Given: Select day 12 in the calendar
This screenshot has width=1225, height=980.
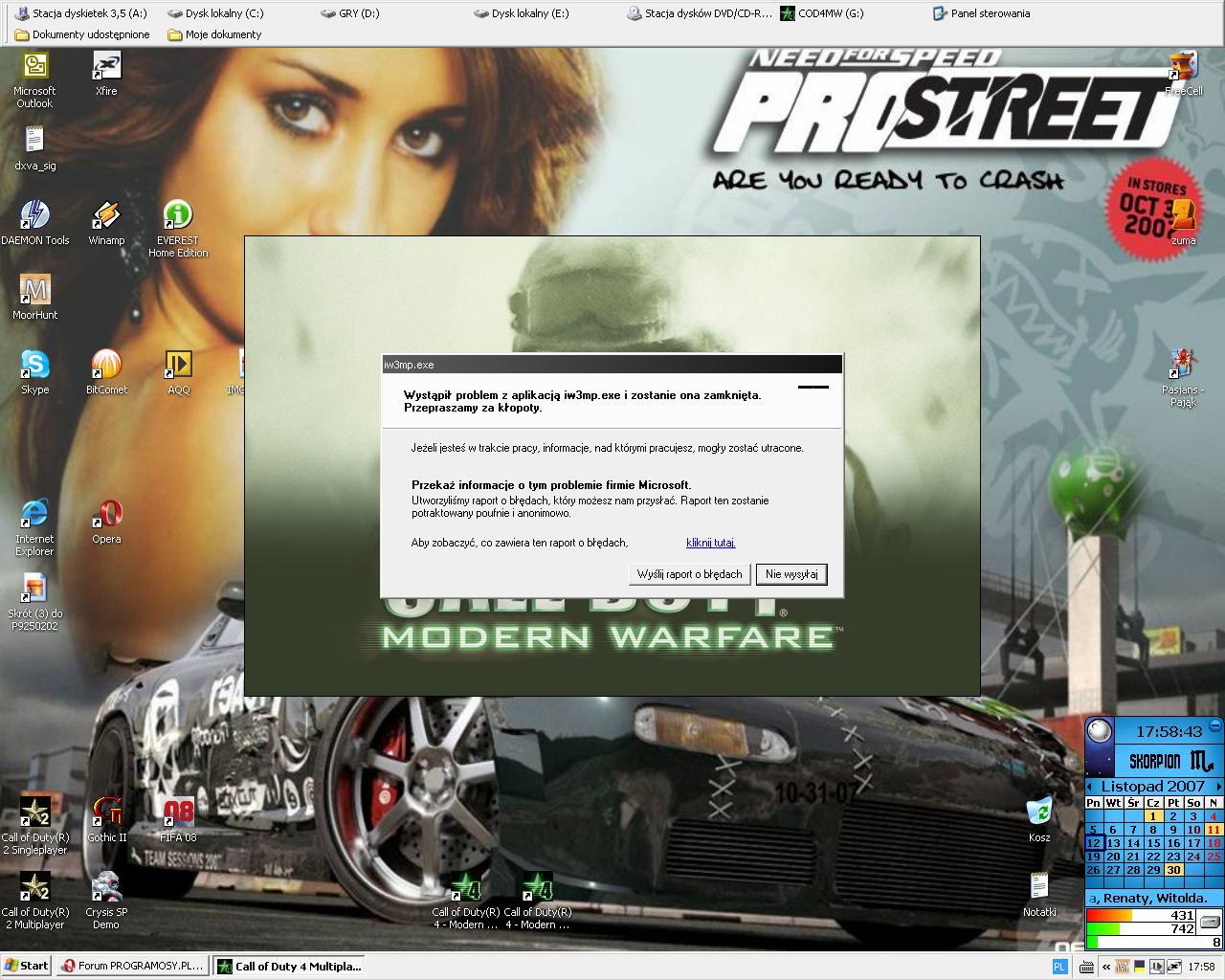Looking at the screenshot, I should point(1094,843).
